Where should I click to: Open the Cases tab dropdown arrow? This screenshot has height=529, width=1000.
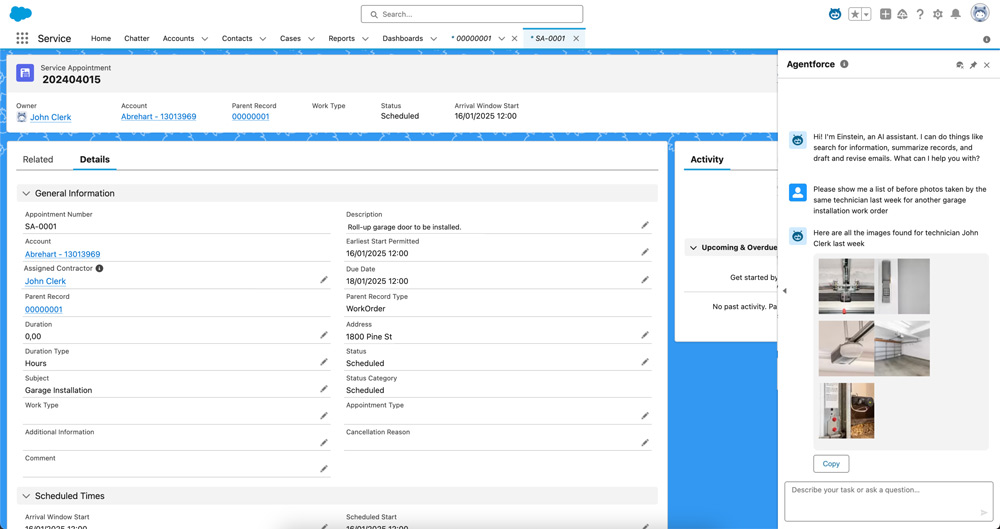[311, 39]
